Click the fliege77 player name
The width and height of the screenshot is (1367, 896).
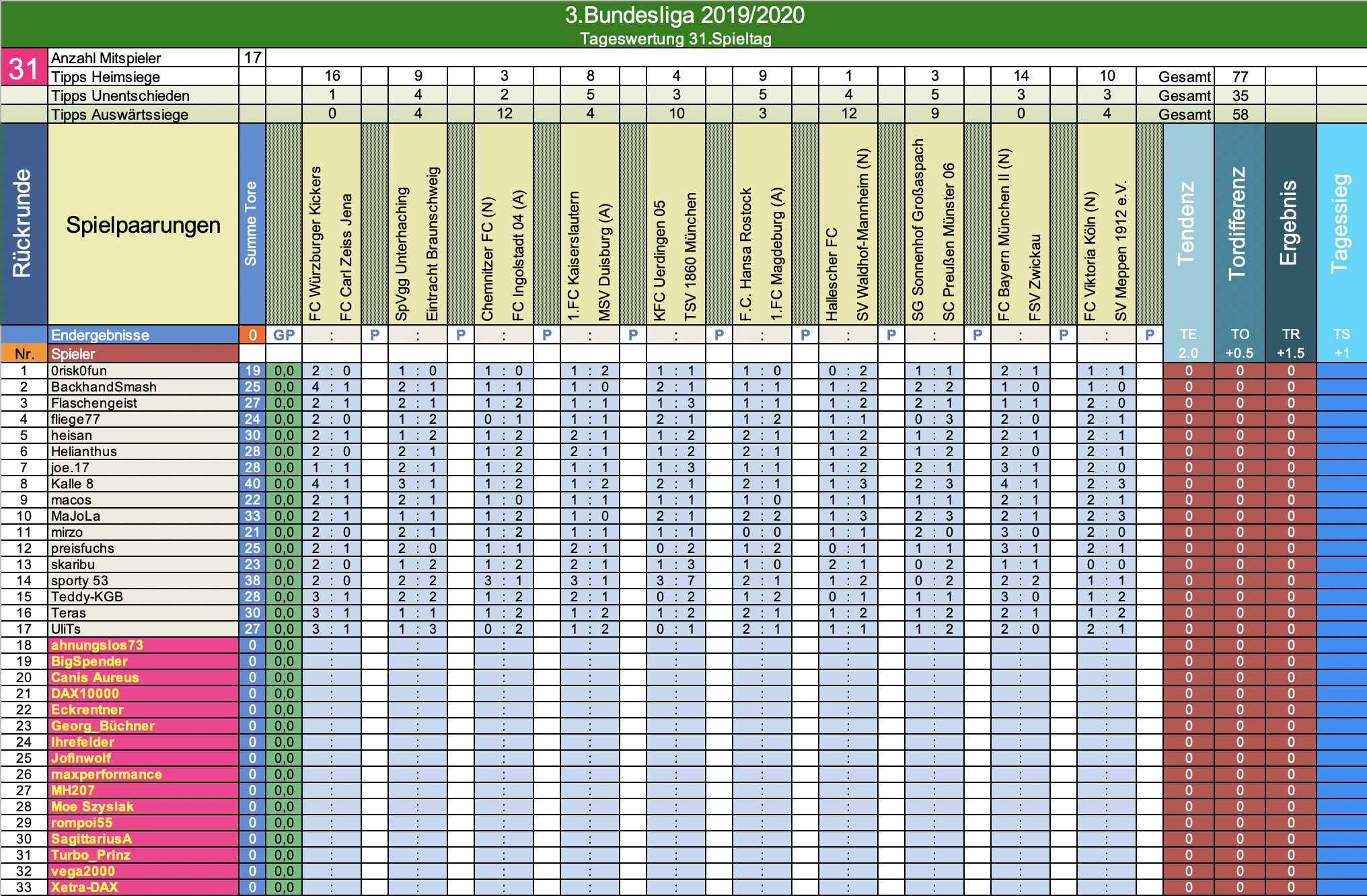pos(75,419)
